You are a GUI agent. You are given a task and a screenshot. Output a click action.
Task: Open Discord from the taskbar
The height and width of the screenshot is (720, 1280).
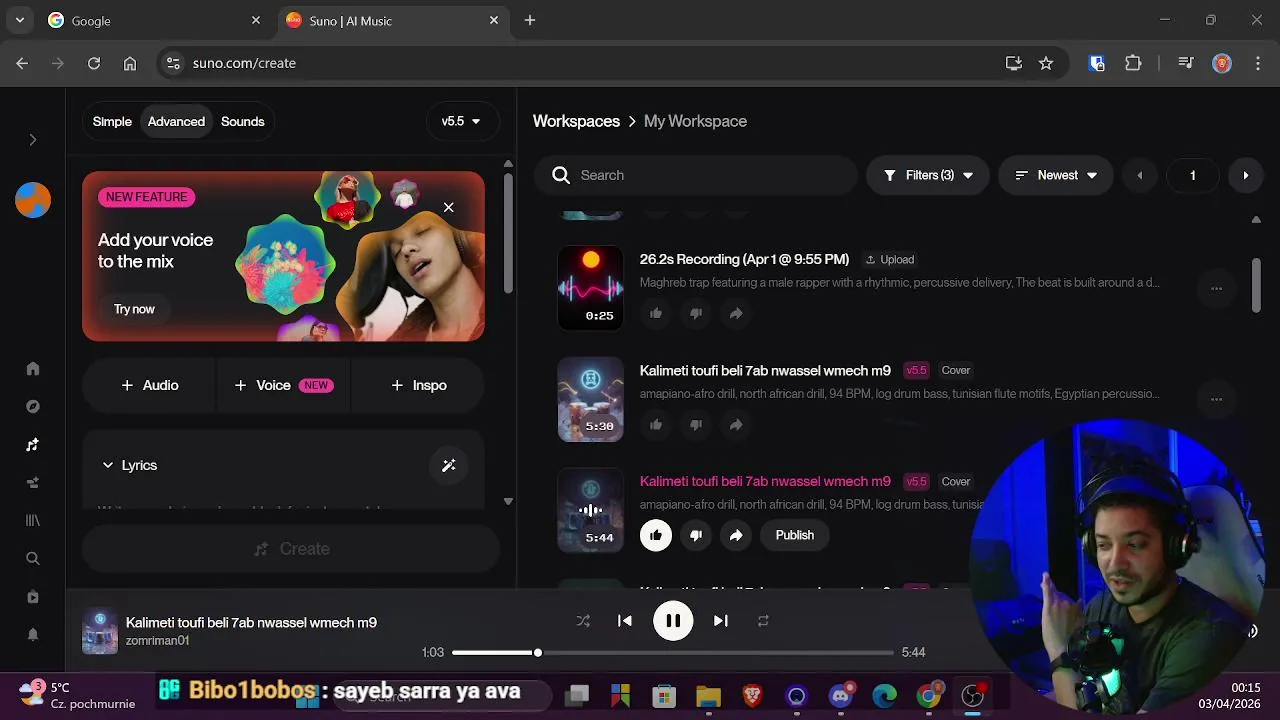841,696
